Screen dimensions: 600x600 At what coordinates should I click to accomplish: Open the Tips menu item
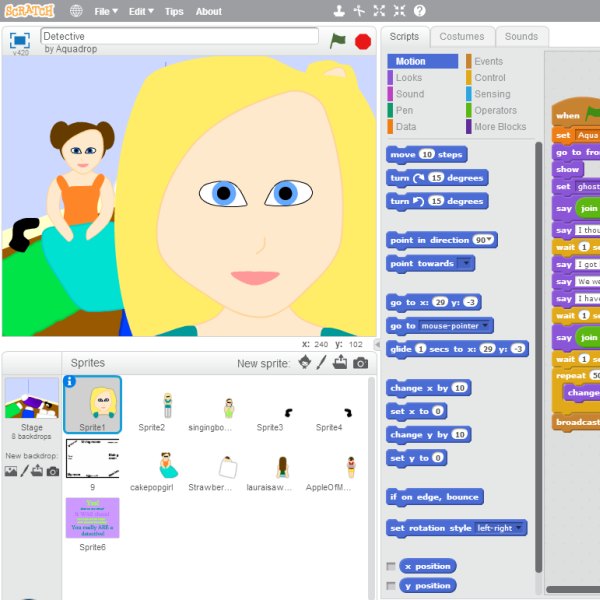click(x=174, y=12)
